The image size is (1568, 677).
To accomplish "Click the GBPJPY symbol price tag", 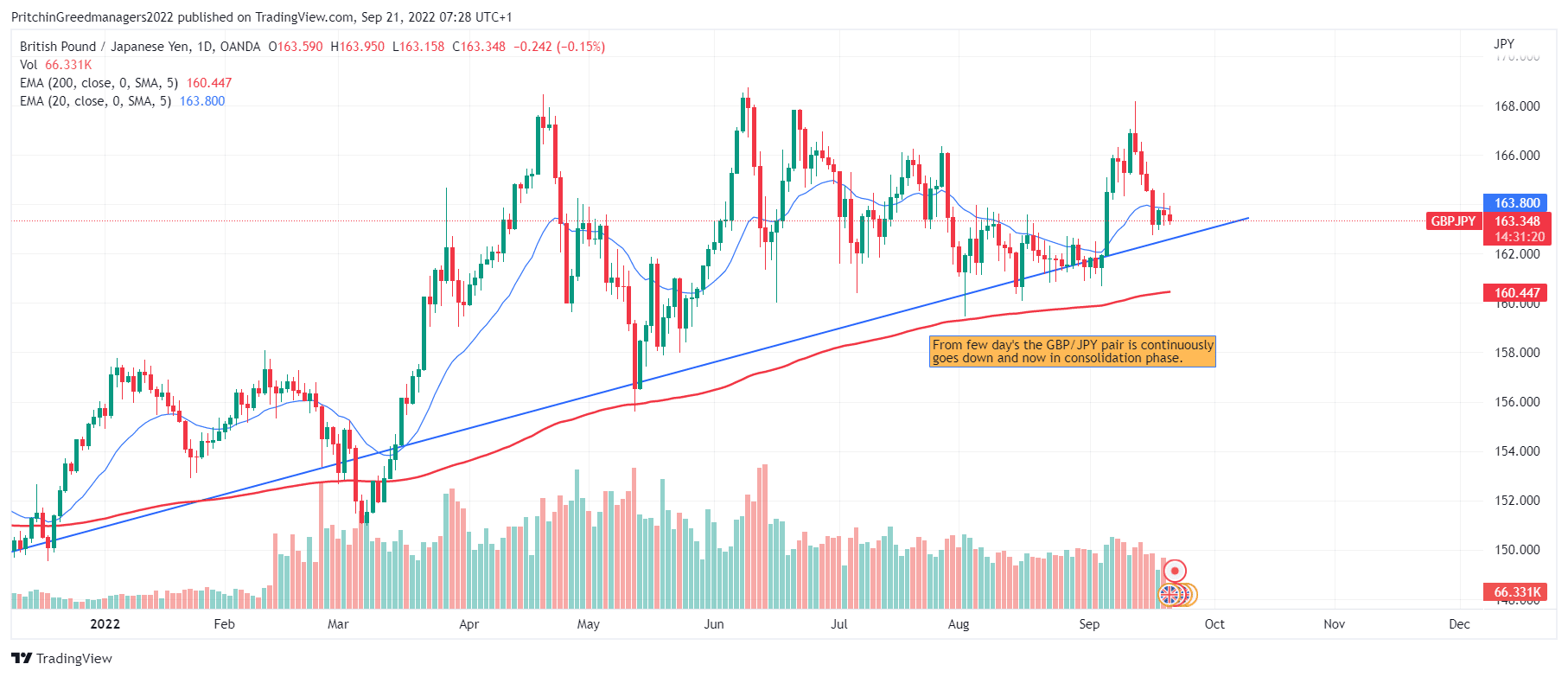I will tap(1454, 221).
